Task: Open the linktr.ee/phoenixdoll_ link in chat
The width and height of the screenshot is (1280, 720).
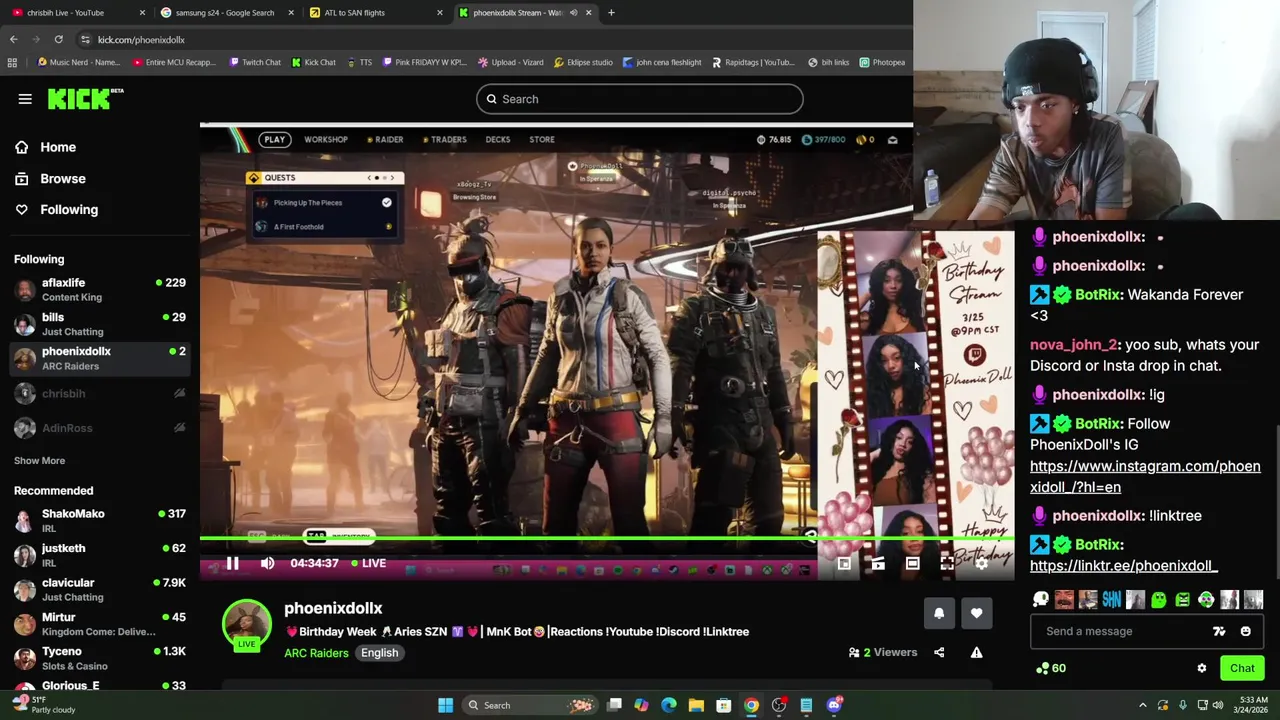Action: coord(1123,566)
